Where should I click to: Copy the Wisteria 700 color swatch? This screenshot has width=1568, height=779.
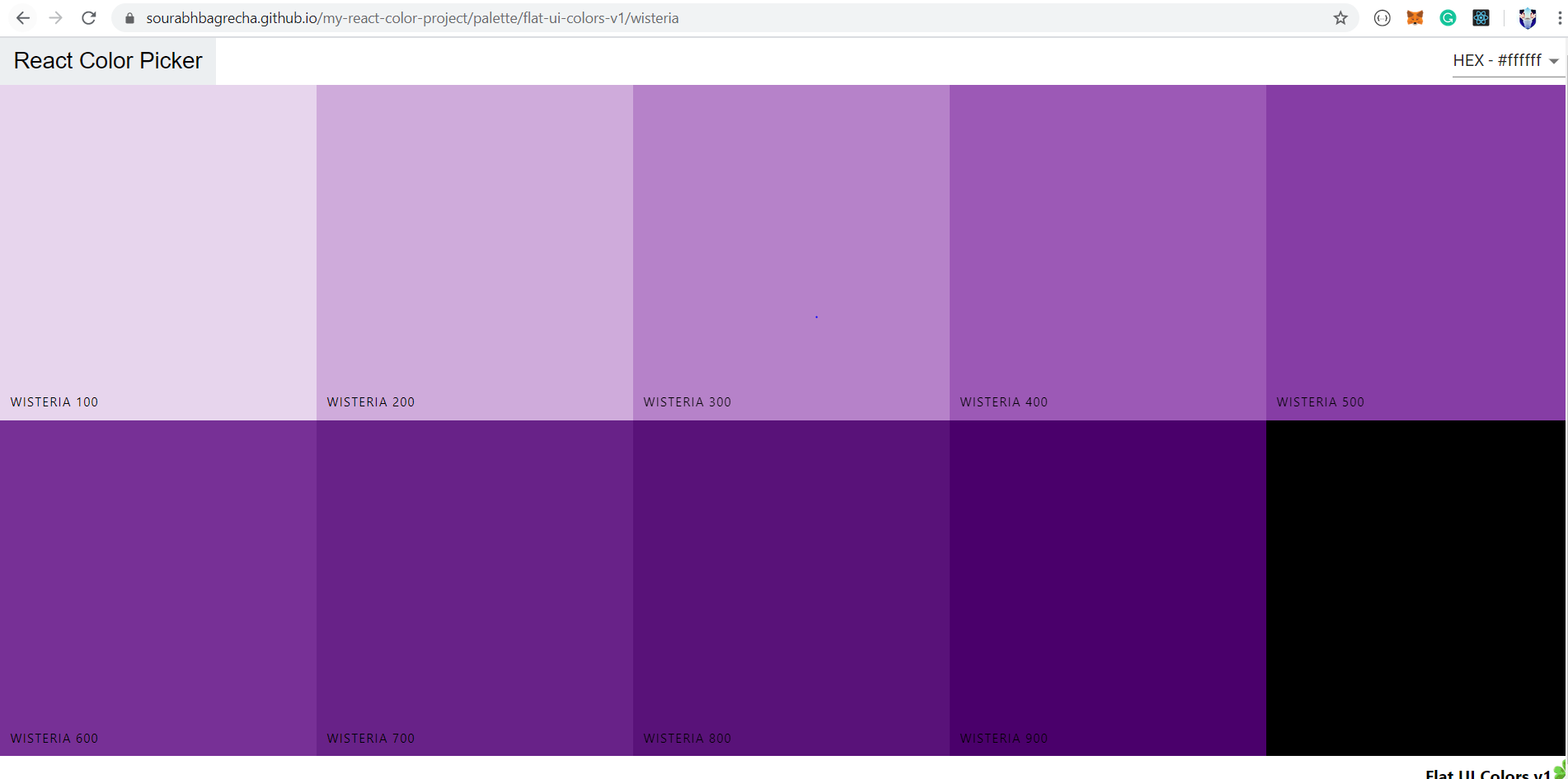475,588
